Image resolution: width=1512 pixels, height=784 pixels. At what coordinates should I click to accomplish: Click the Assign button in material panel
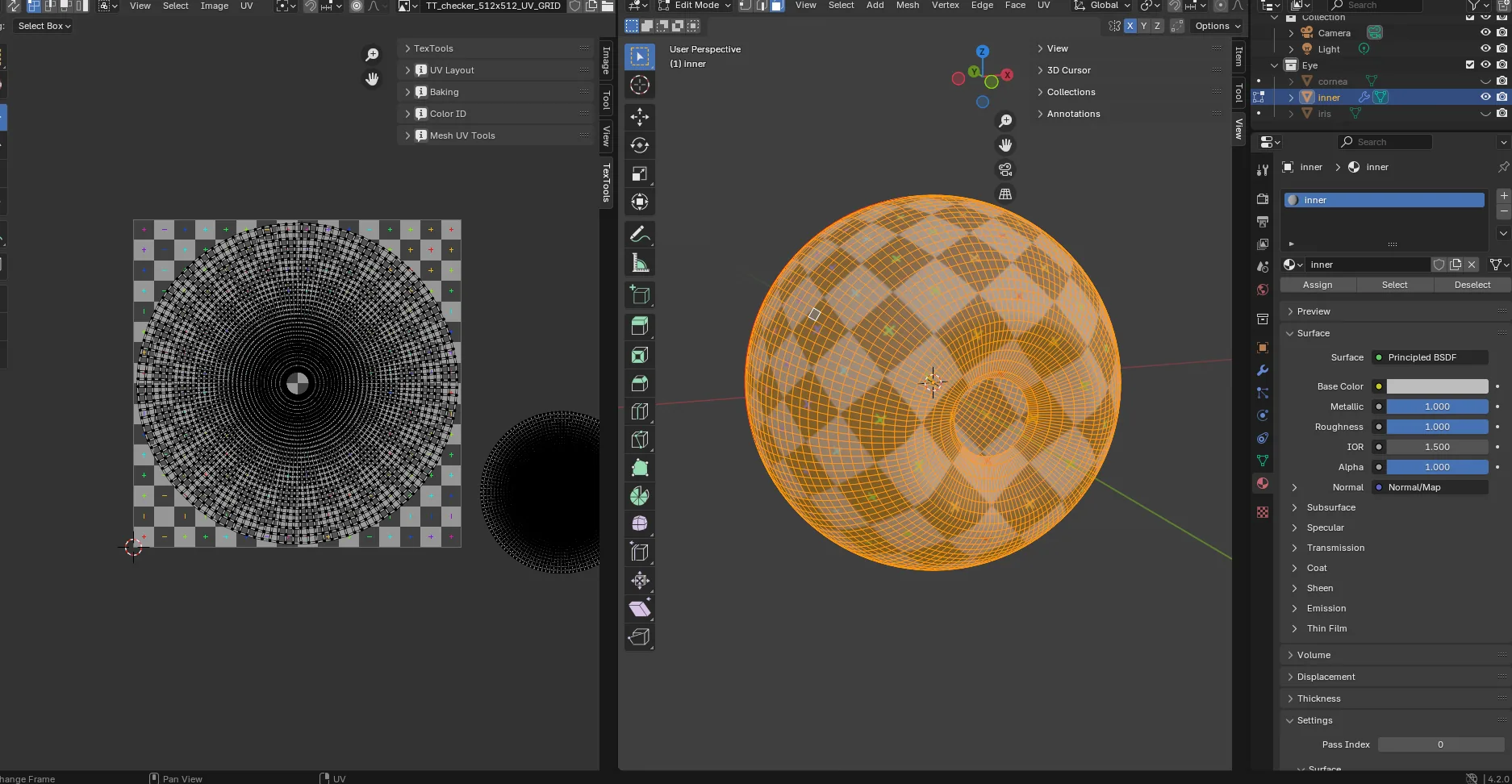pyautogui.click(x=1318, y=285)
